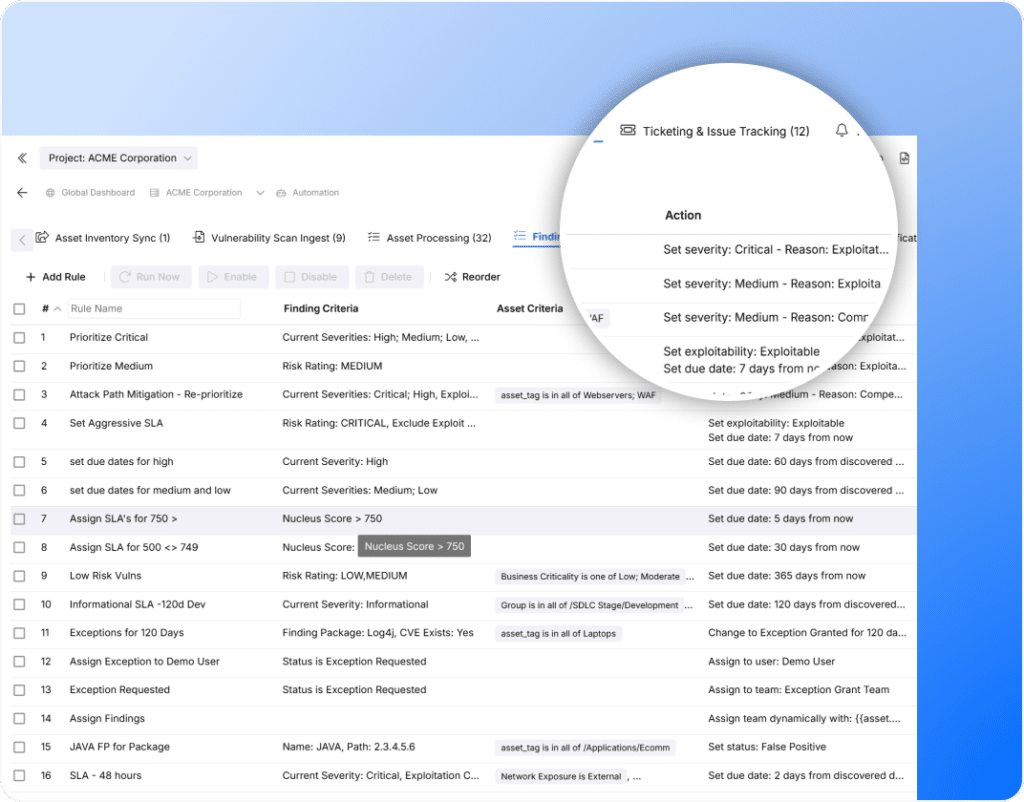Click the Rule Name filter field
The image size is (1024, 802).
coord(154,309)
